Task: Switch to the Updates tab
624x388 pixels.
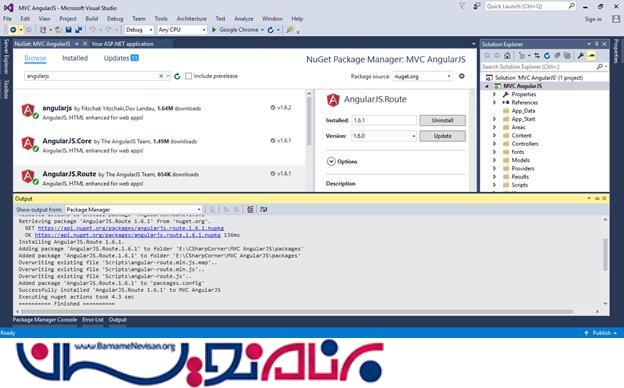Action: click(x=121, y=58)
